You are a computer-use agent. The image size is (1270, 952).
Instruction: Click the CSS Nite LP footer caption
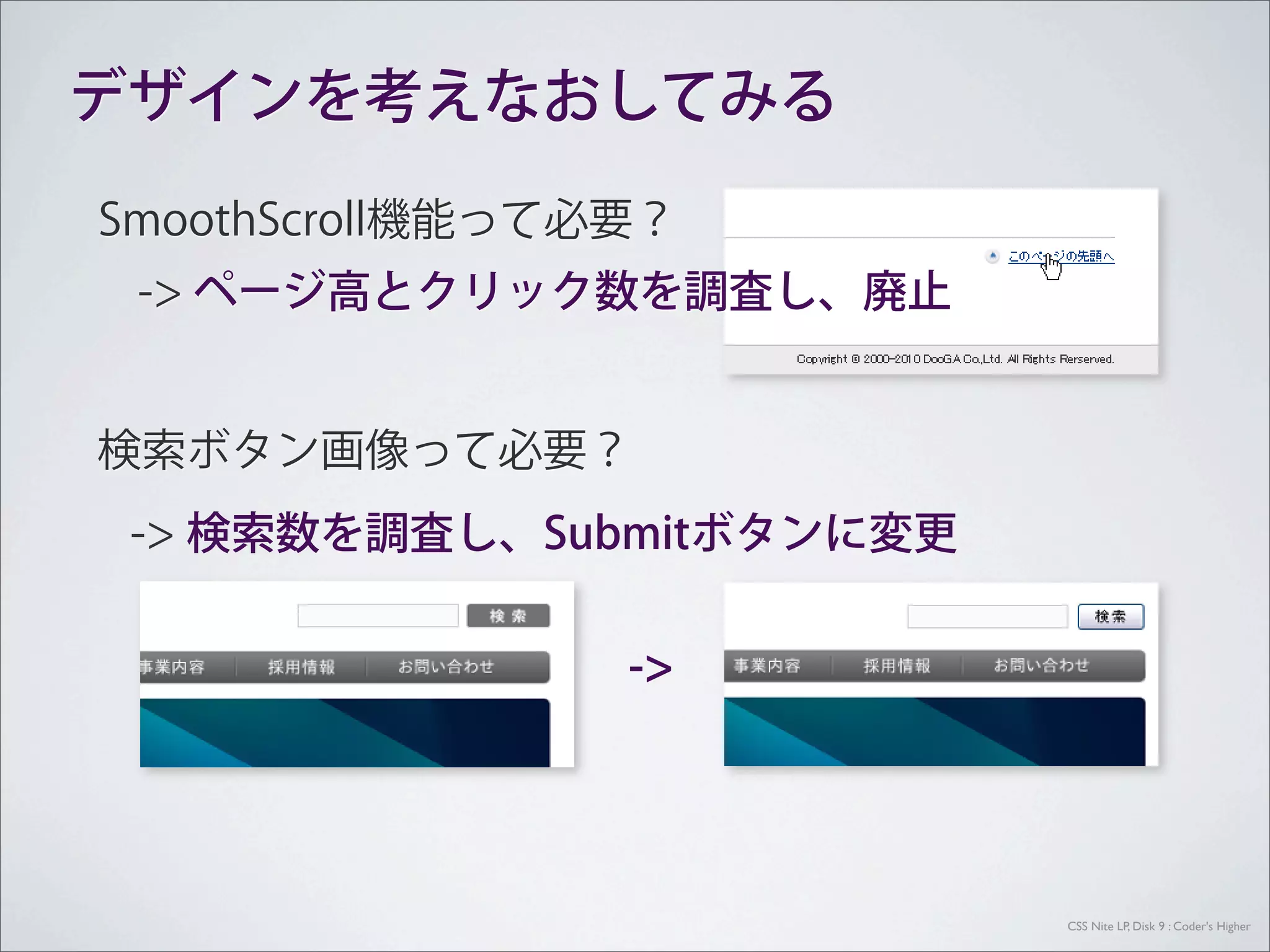coord(1158,926)
